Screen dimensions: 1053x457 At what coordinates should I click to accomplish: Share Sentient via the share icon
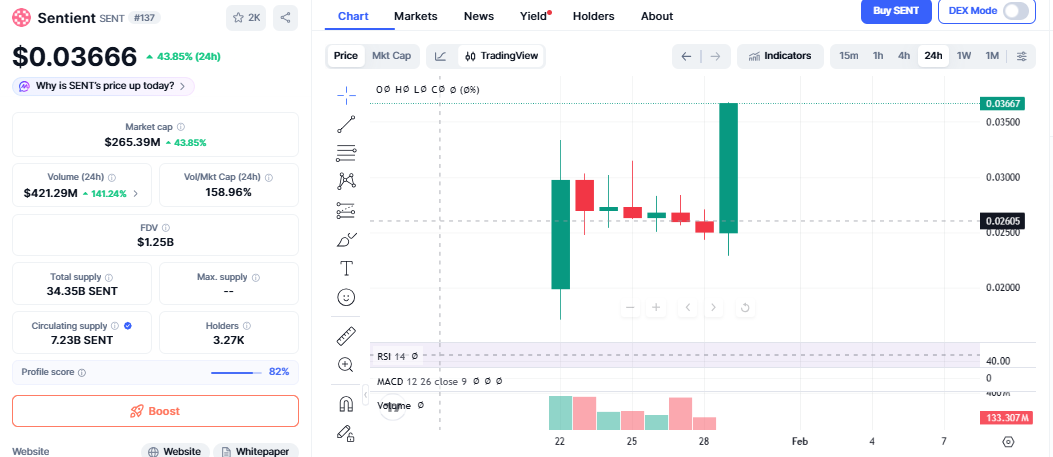coord(286,17)
